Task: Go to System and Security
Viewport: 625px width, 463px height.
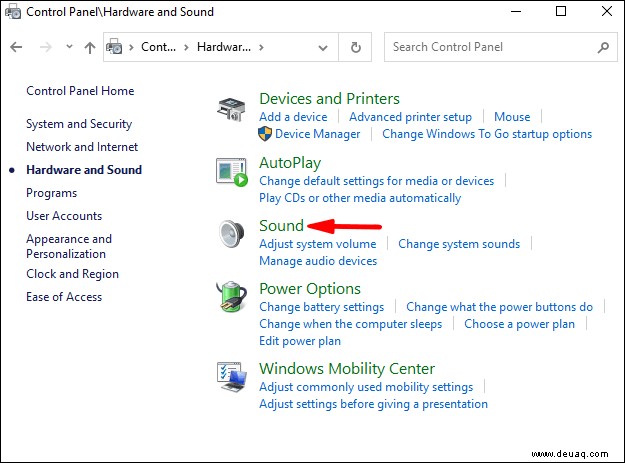Action: [x=79, y=124]
